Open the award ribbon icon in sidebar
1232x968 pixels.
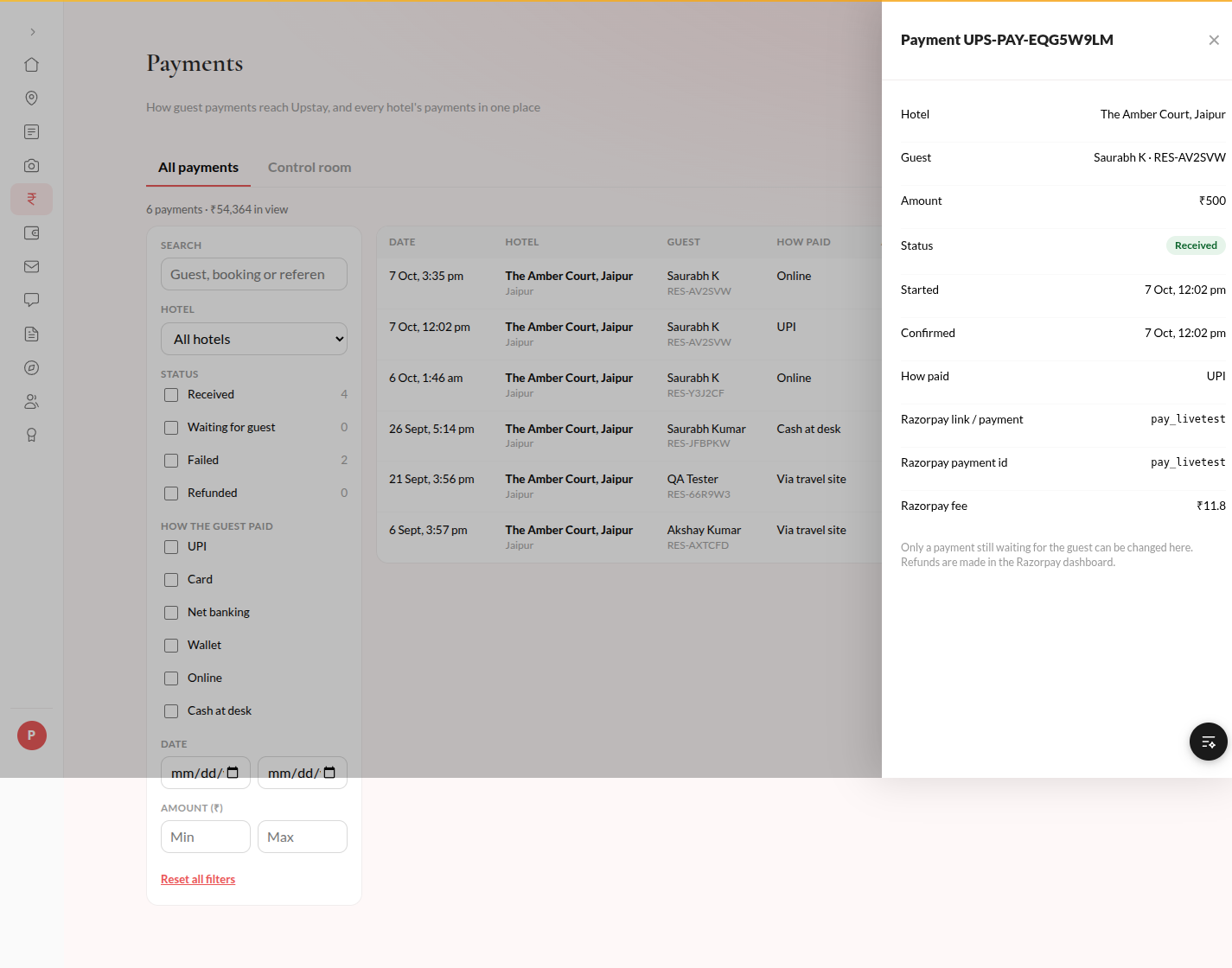32,436
